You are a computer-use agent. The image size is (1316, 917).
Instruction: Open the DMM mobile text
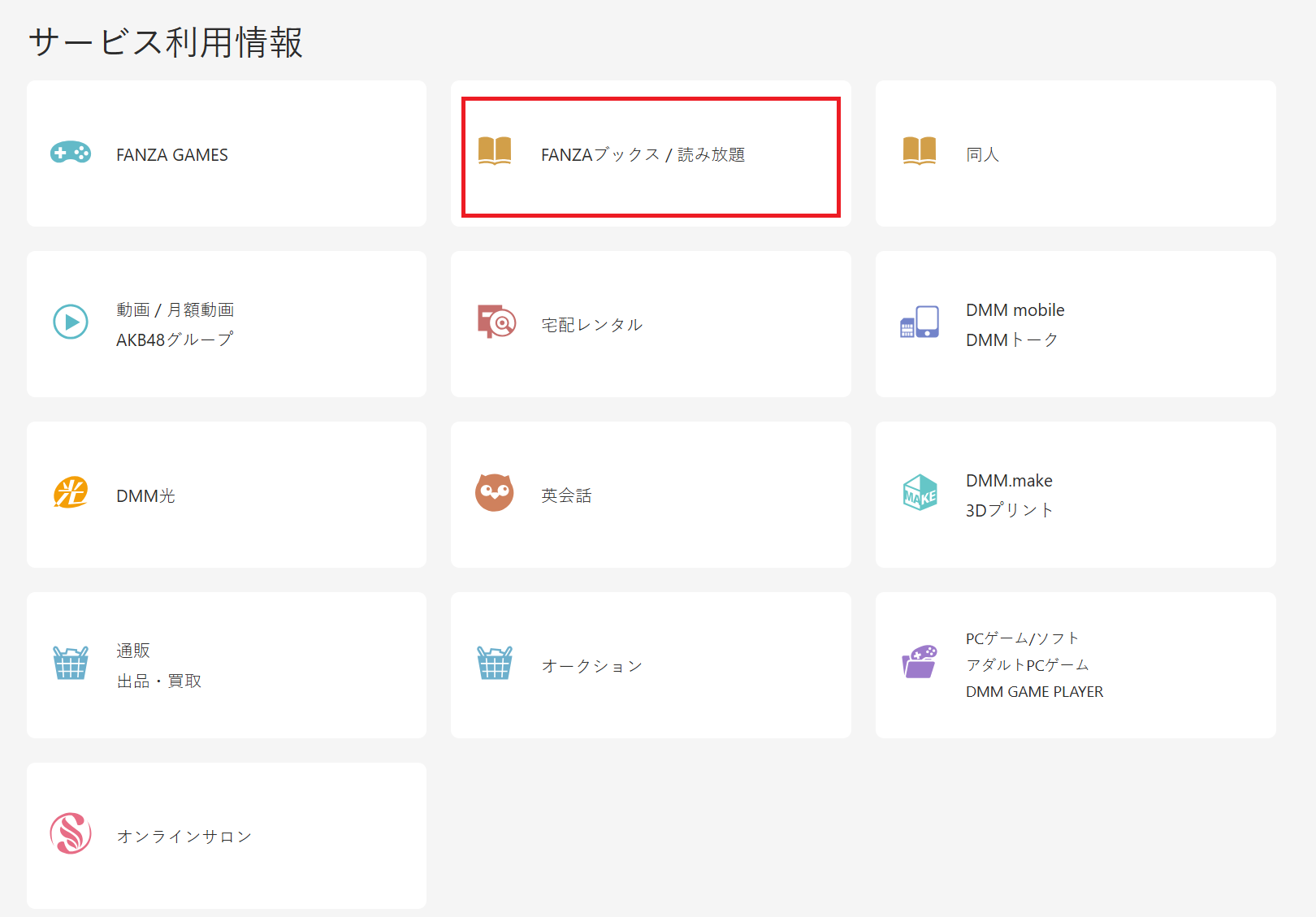click(x=1015, y=310)
